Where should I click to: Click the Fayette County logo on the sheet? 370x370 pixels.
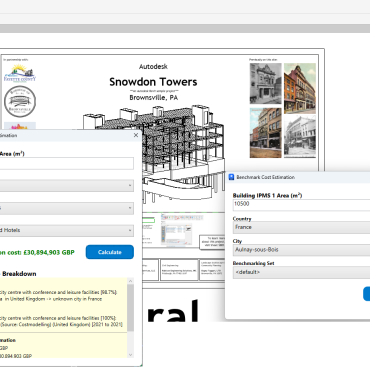point(20,73)
